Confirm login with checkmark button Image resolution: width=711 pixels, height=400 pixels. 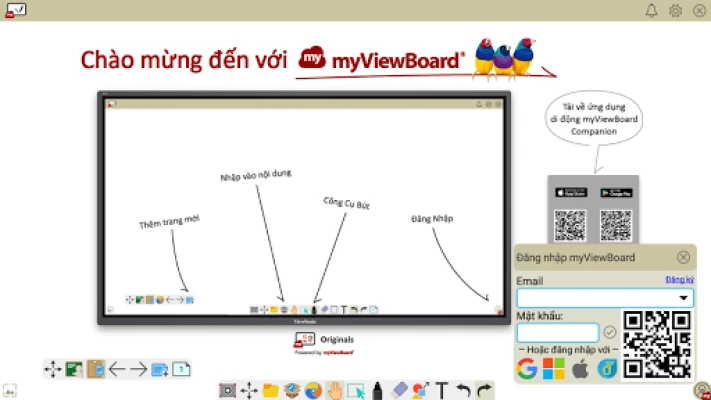tap(610, 332)
